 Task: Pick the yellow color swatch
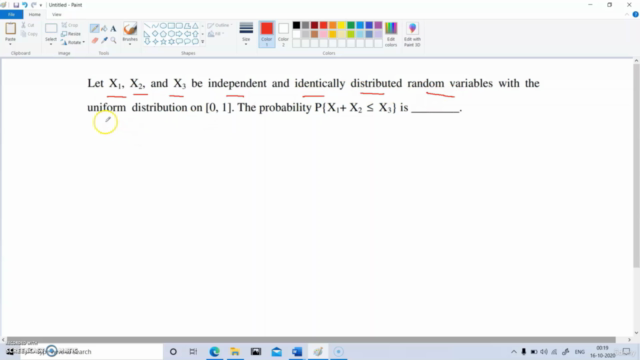tap(342, 25)
